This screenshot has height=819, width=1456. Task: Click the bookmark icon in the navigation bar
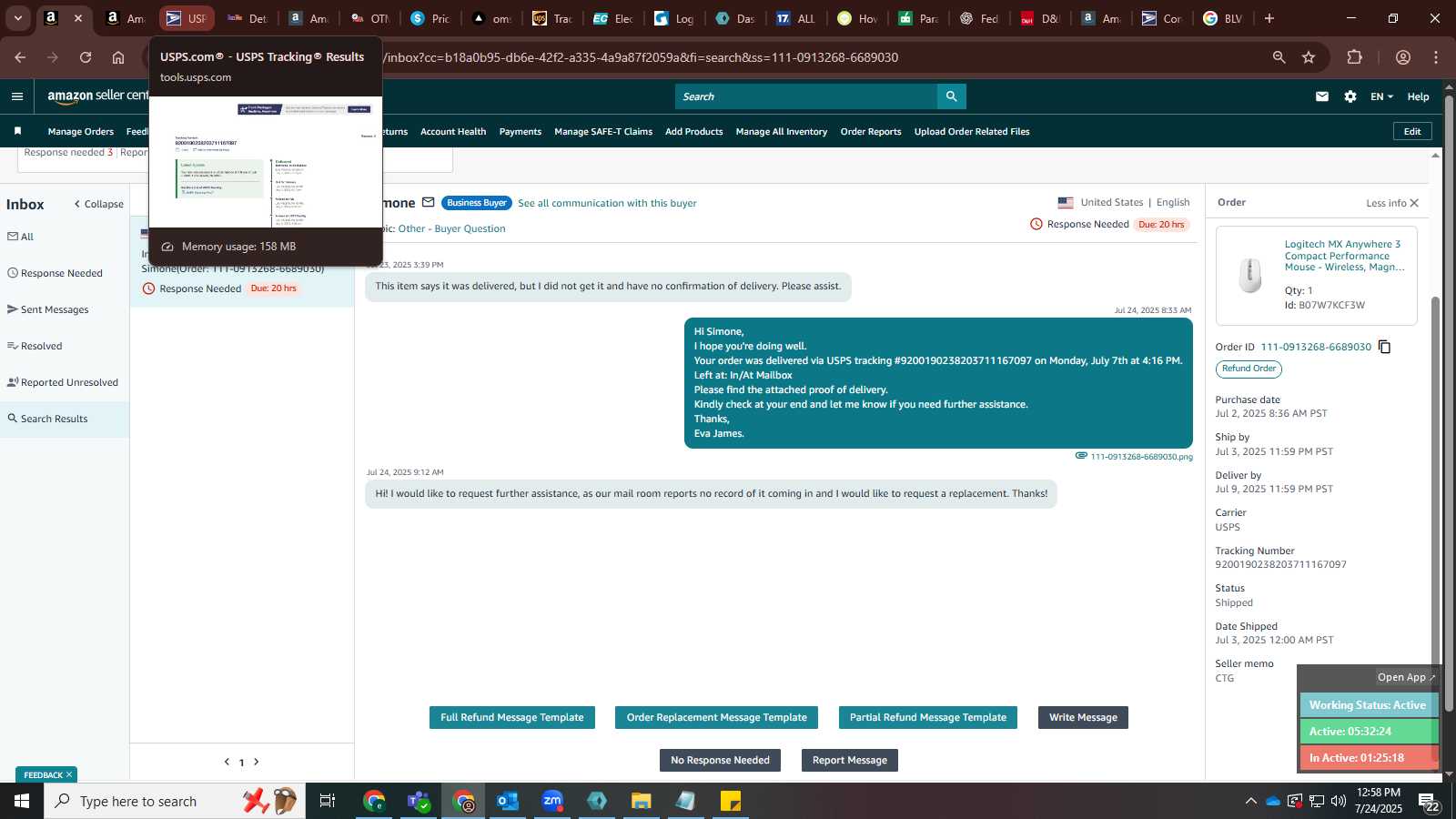pyautogui.click(x=17, y=131)
